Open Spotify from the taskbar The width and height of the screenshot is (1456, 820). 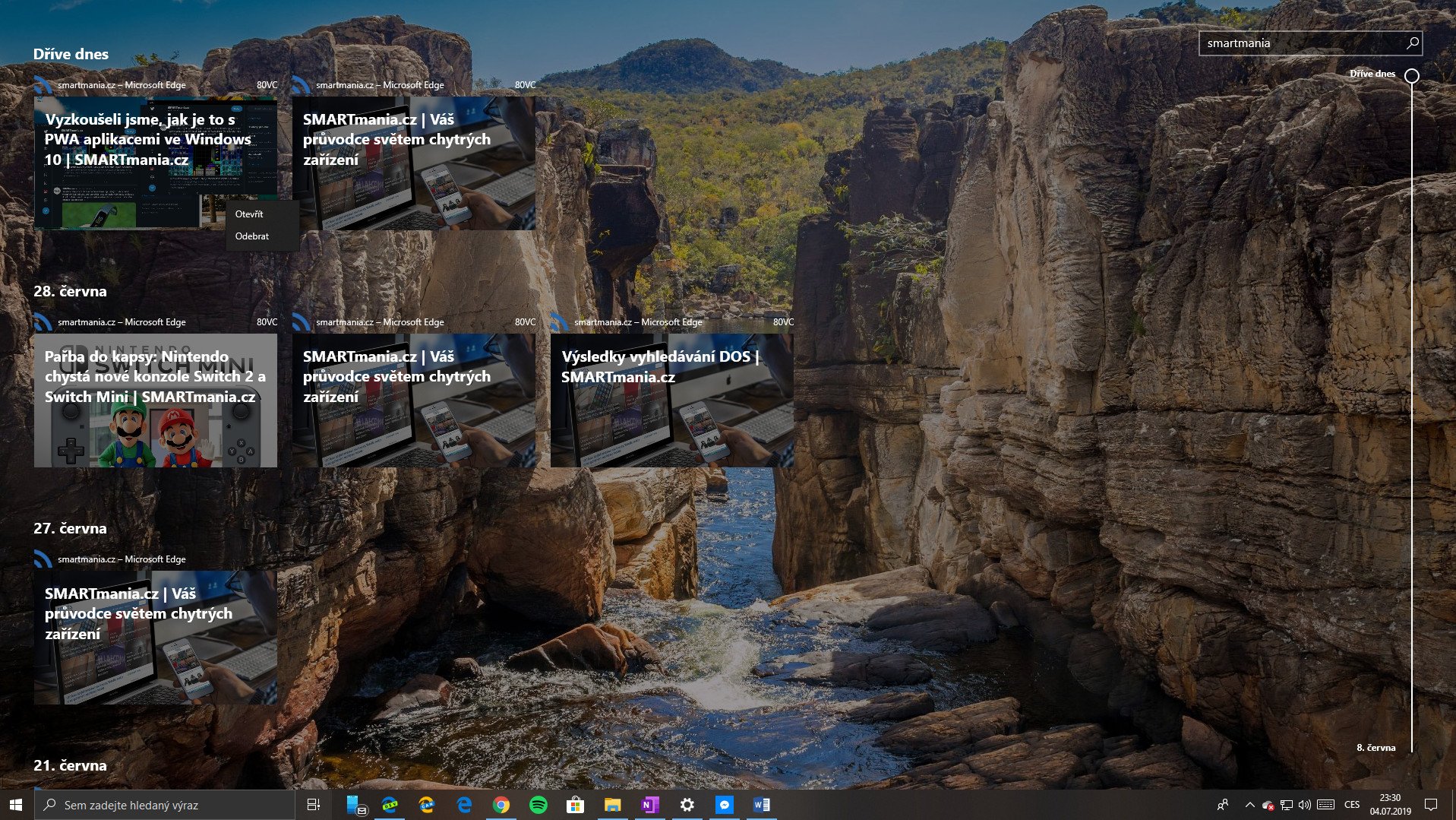point(538,805)
